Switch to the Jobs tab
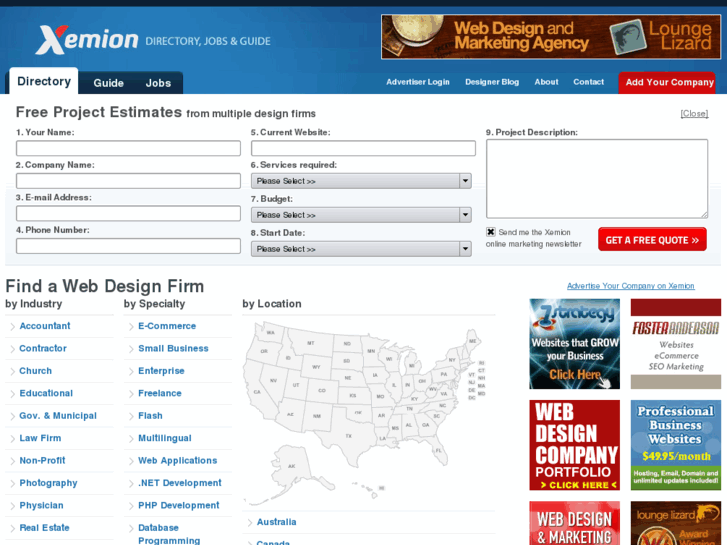Image resolution: width=727 pixels, height=545 pixels. coord(158,83)
